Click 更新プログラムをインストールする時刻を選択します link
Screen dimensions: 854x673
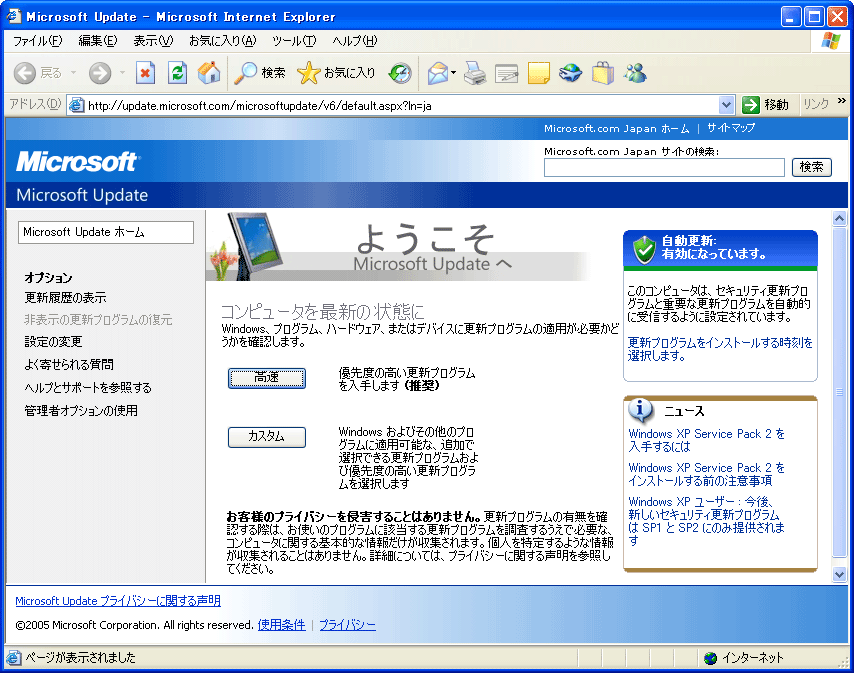[x=720, y=349]
